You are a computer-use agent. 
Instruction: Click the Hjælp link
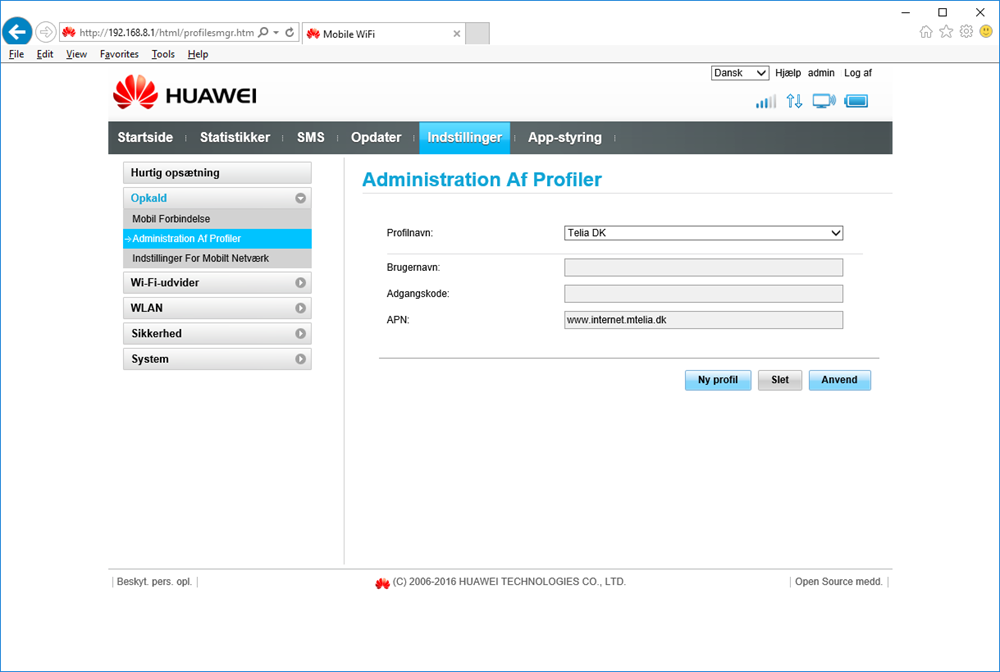pyautogui.click(x=788, y=73)
